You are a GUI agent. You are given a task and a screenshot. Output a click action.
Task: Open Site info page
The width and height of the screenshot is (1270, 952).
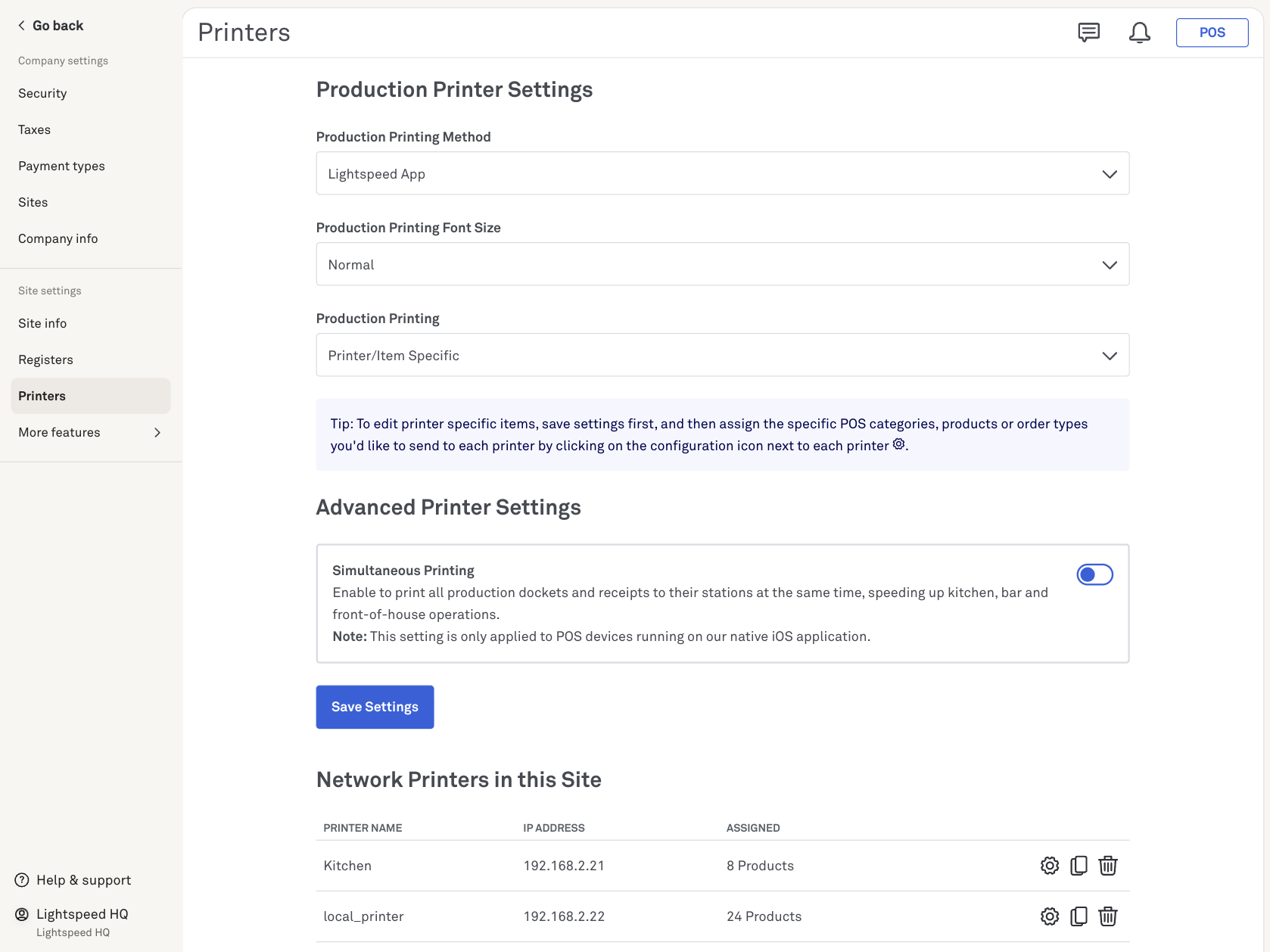click(x=42, y=323)
